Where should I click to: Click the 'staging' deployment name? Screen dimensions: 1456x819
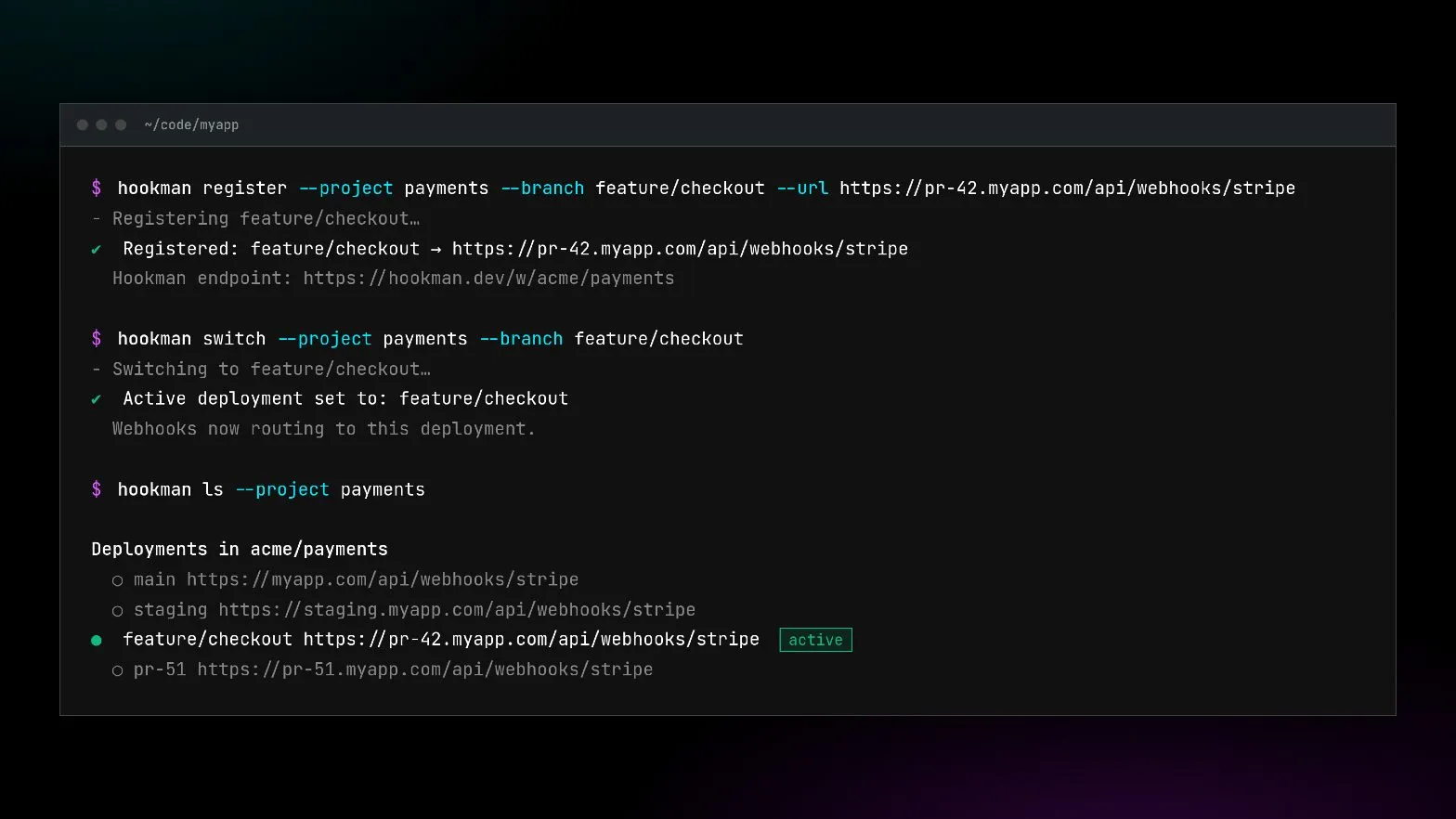[x=171, y=609]
